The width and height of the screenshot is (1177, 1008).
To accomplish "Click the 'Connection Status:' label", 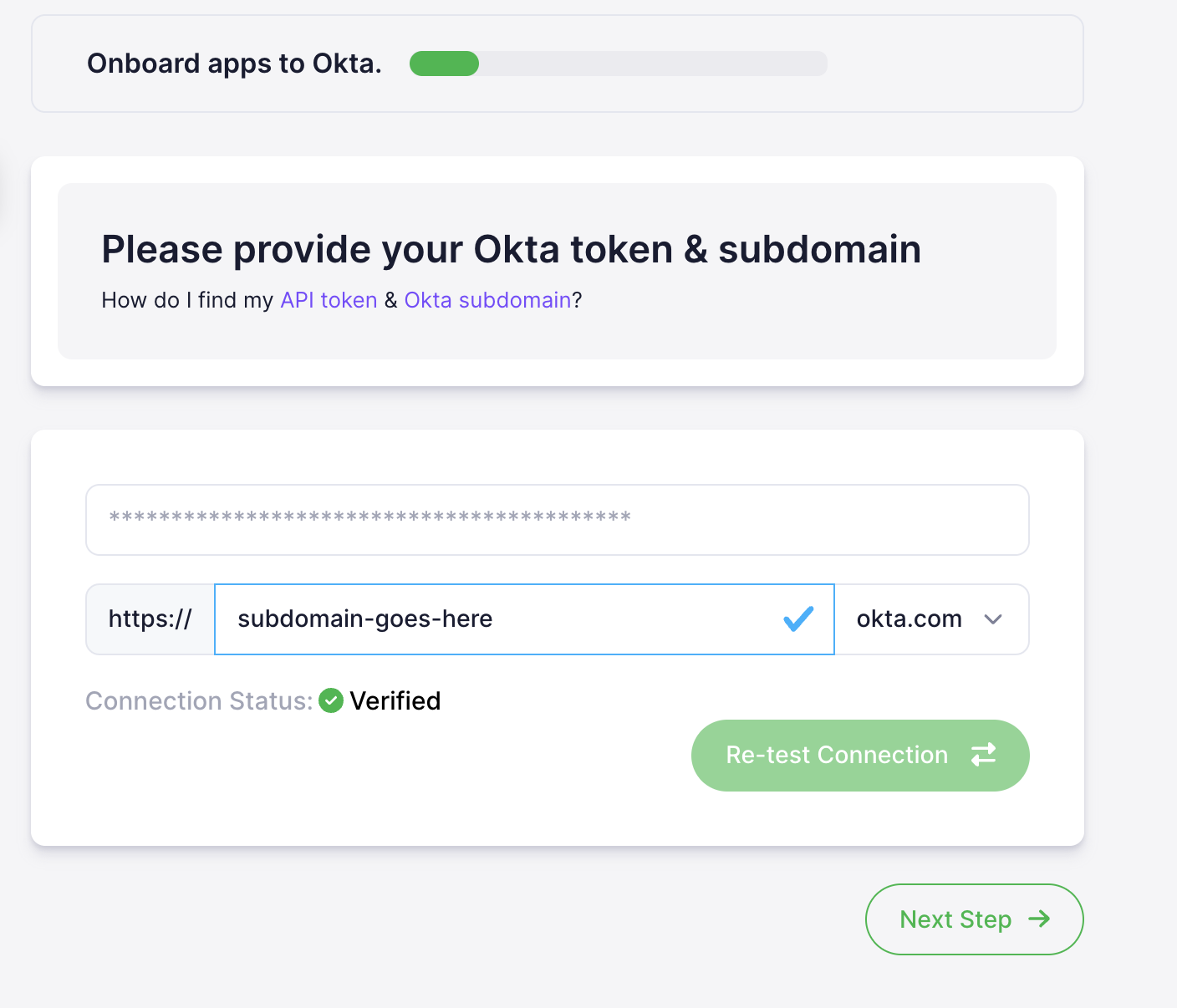I will click(x=199, y=700).
